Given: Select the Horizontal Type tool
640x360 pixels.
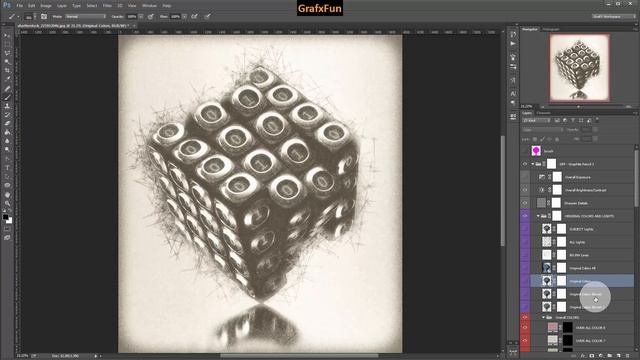Looking at the screenshot, I should coord(7,168).
